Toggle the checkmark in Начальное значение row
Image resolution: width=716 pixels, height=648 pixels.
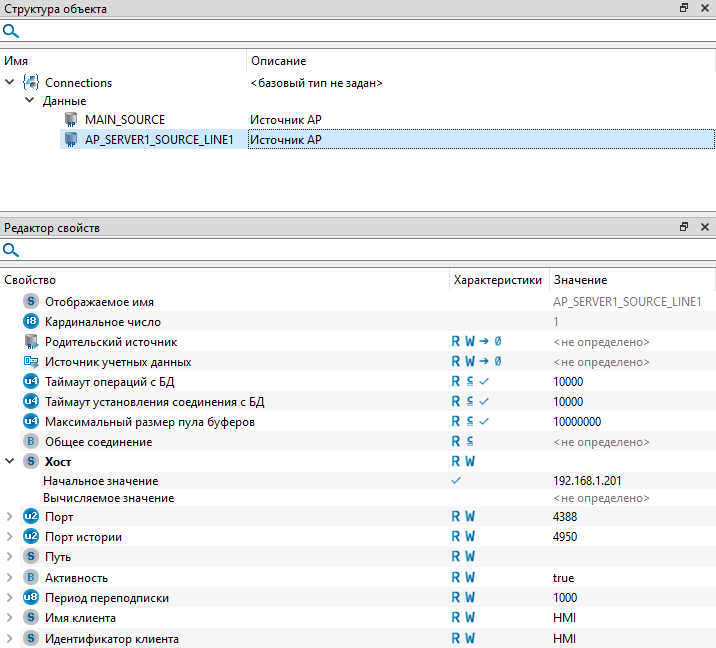pyautogui.click(x=457, y=480)
